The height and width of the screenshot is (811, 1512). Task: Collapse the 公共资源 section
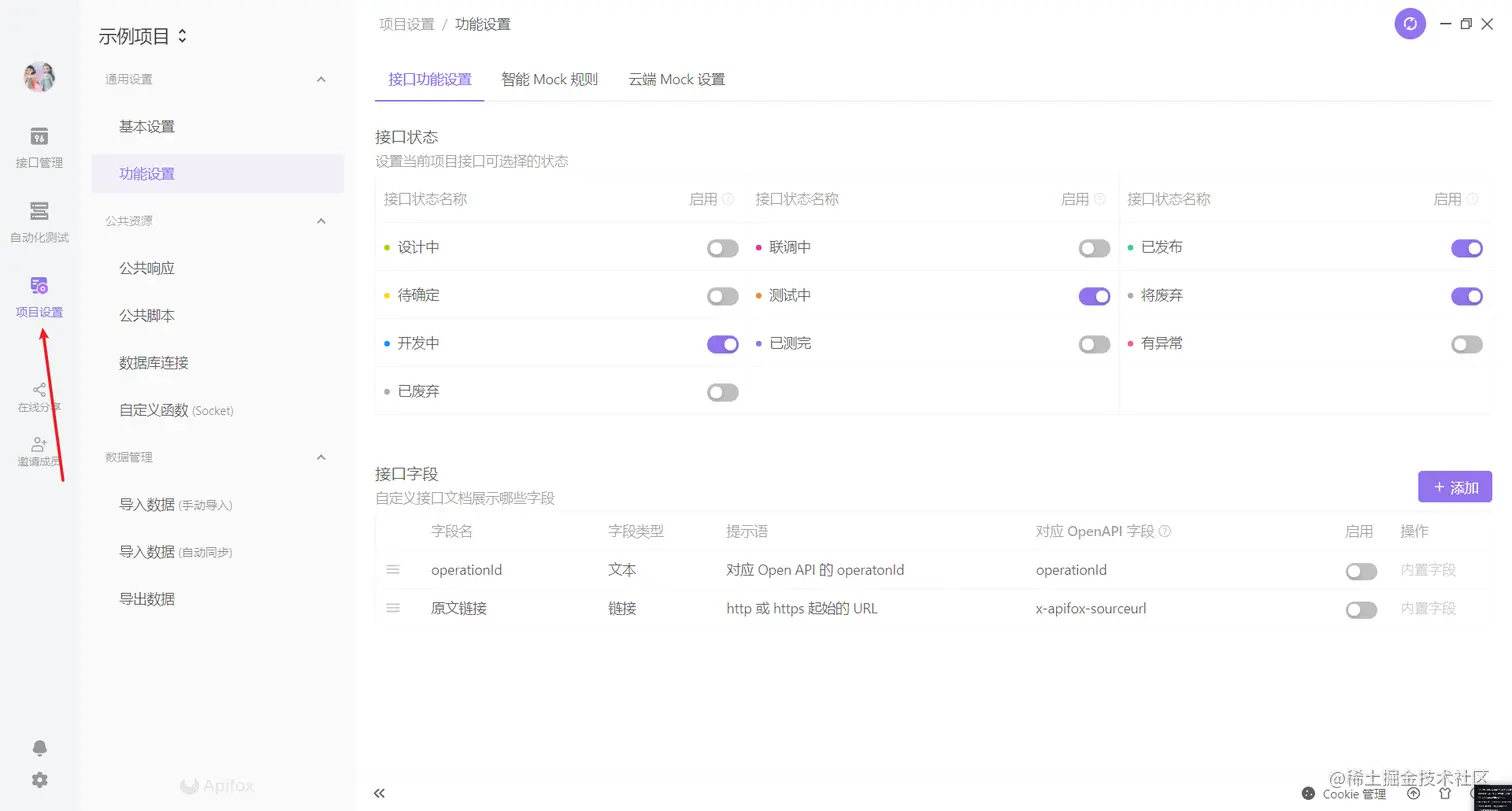point(320,219)
